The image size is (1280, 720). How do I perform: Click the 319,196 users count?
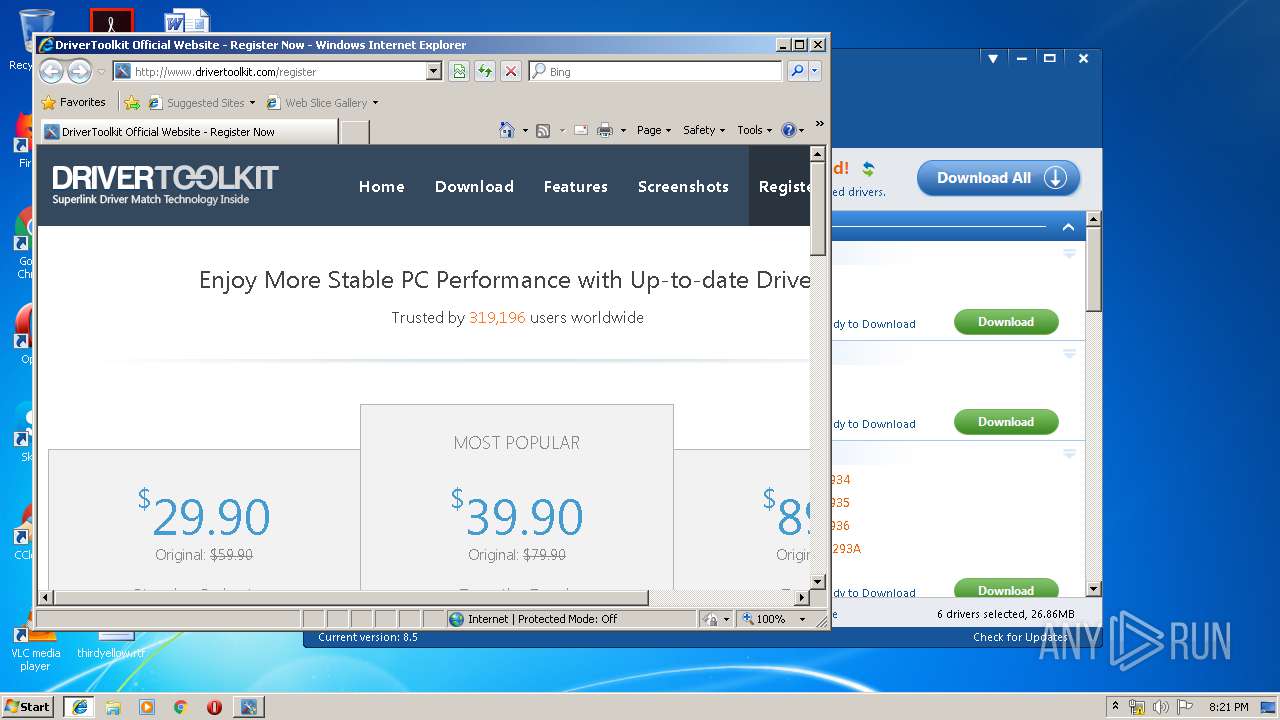497,318
